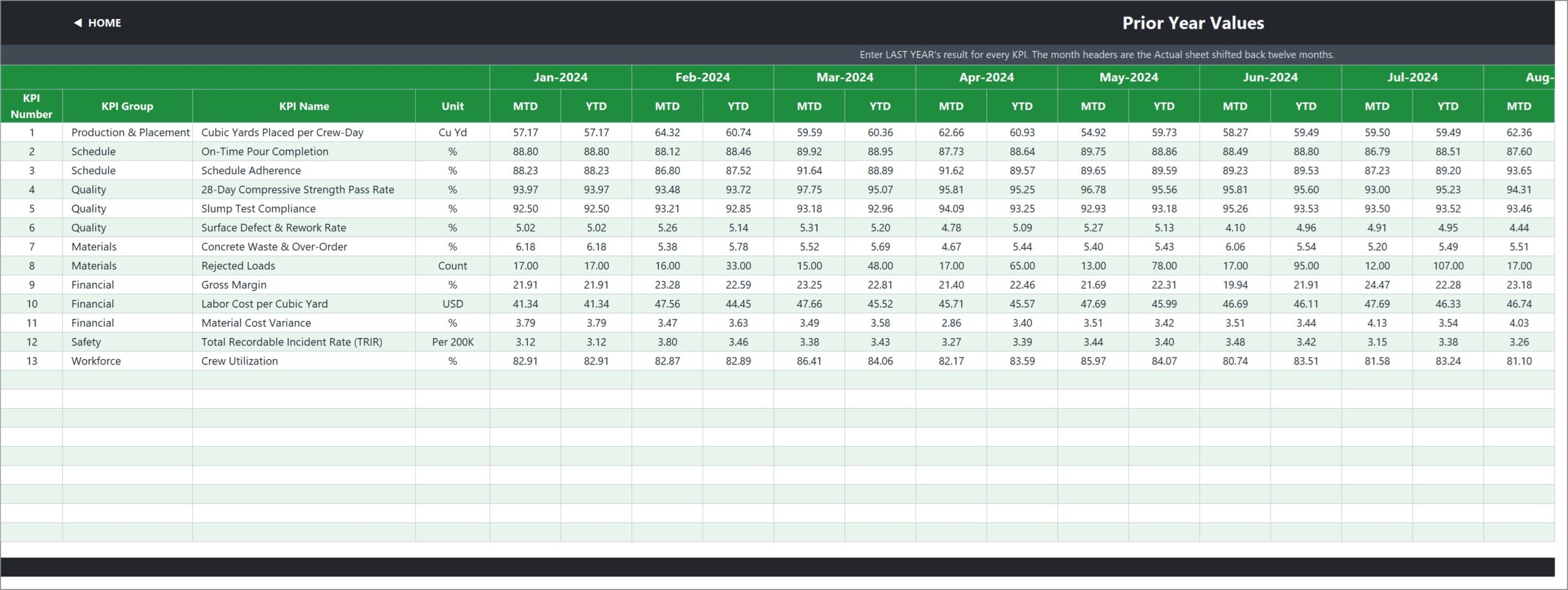This screenshot has width=1568, height=590.
Task: Click the Mar-2024 month header
Action: click(845, 77)
